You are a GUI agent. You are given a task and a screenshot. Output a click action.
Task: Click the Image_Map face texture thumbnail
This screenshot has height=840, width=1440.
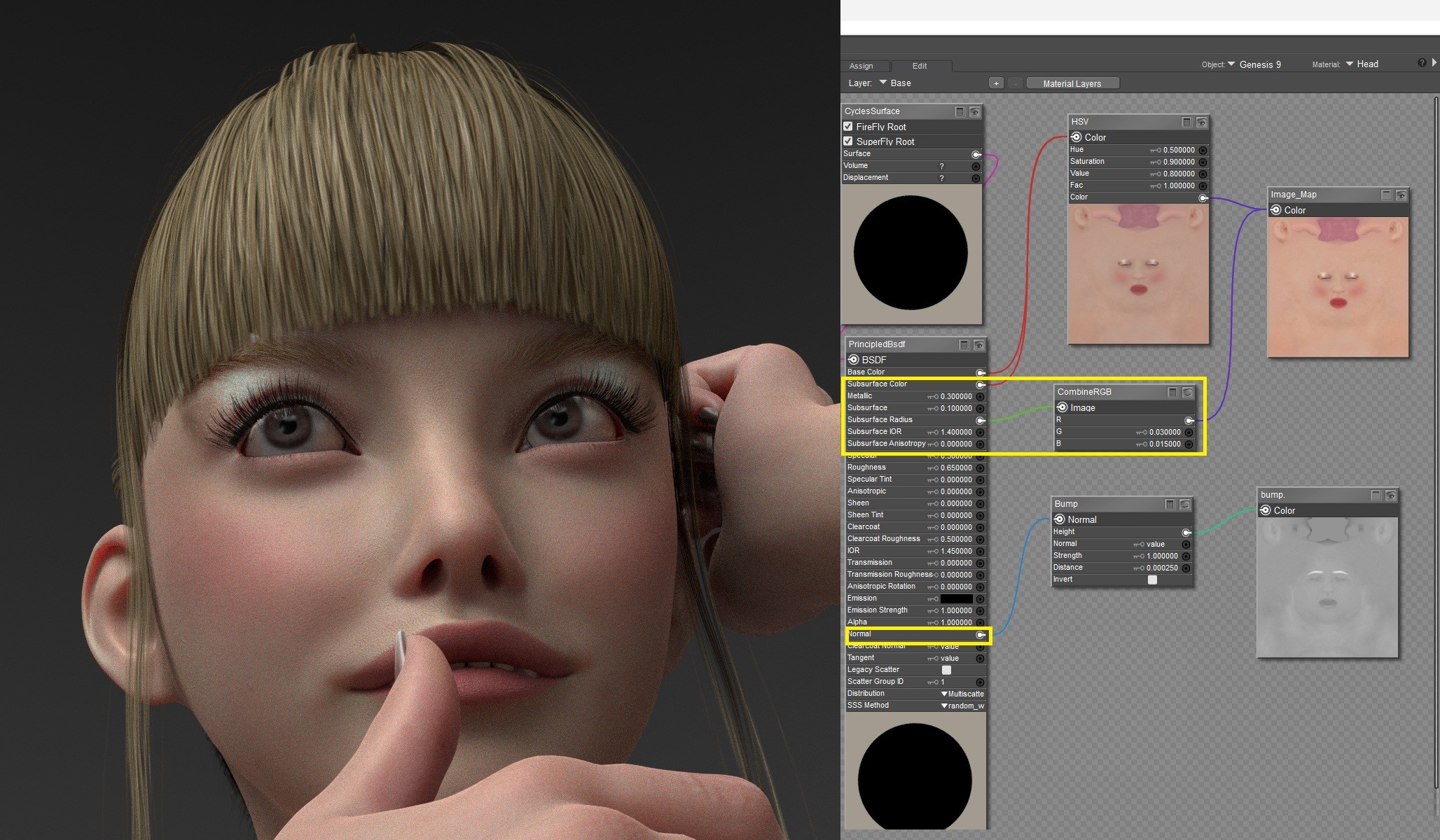tap(1338, 287)
